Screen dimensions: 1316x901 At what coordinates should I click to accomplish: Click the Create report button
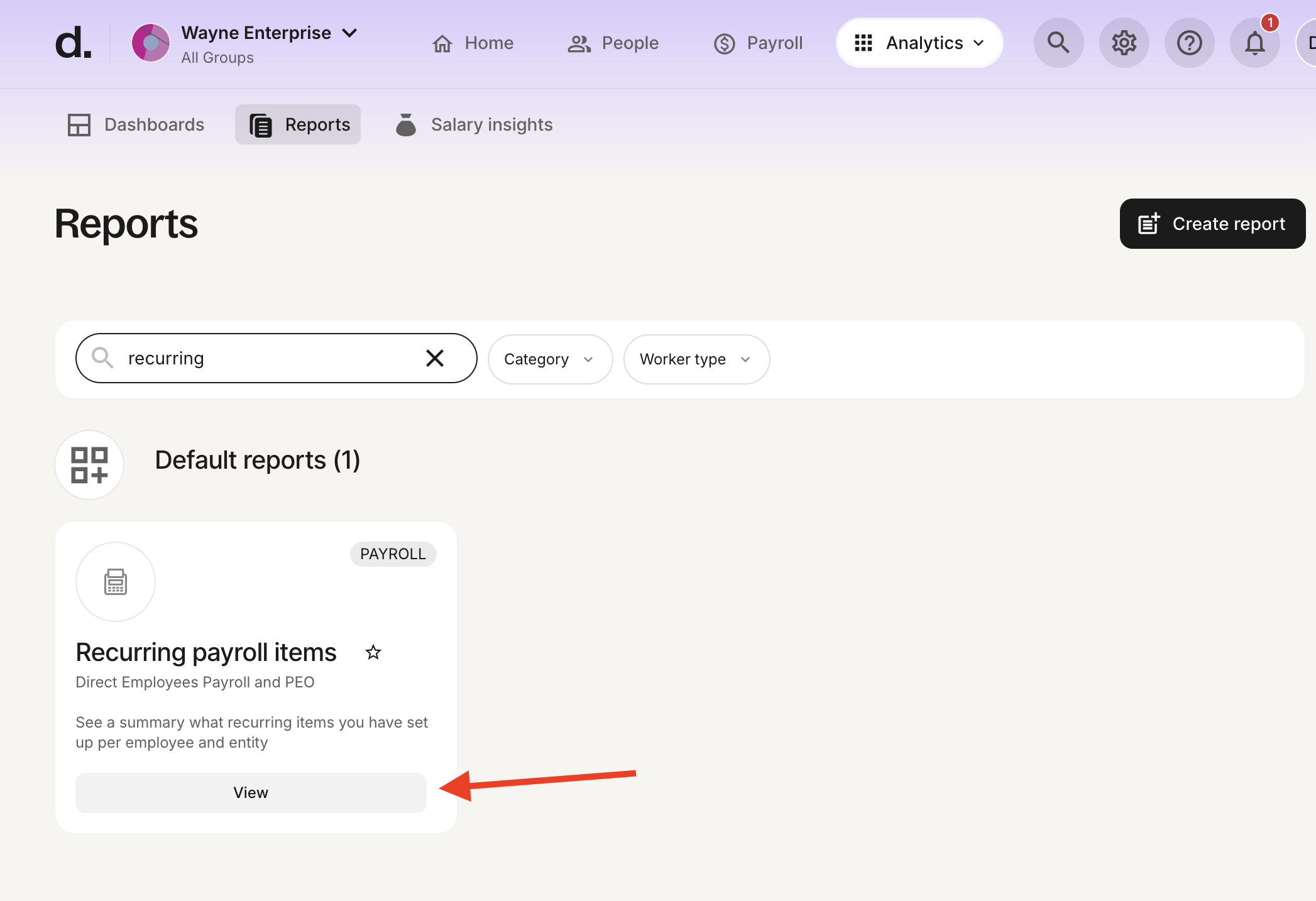pyautogui.click(x=1212, y=224)
